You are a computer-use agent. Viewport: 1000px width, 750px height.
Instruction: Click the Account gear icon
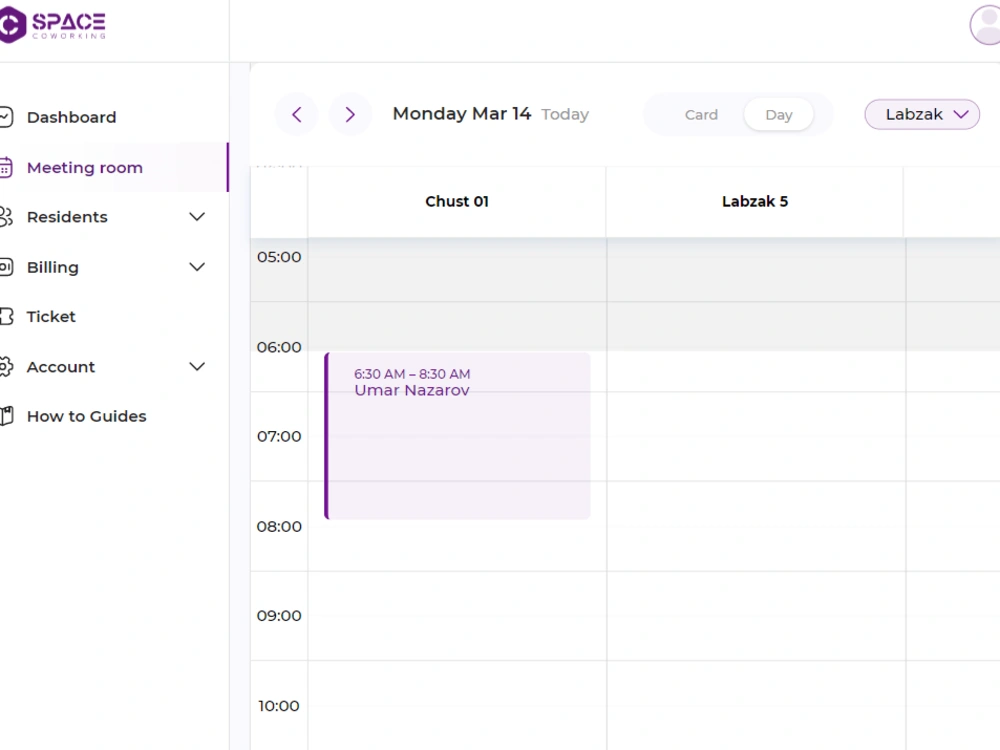(x=5, y=367)
